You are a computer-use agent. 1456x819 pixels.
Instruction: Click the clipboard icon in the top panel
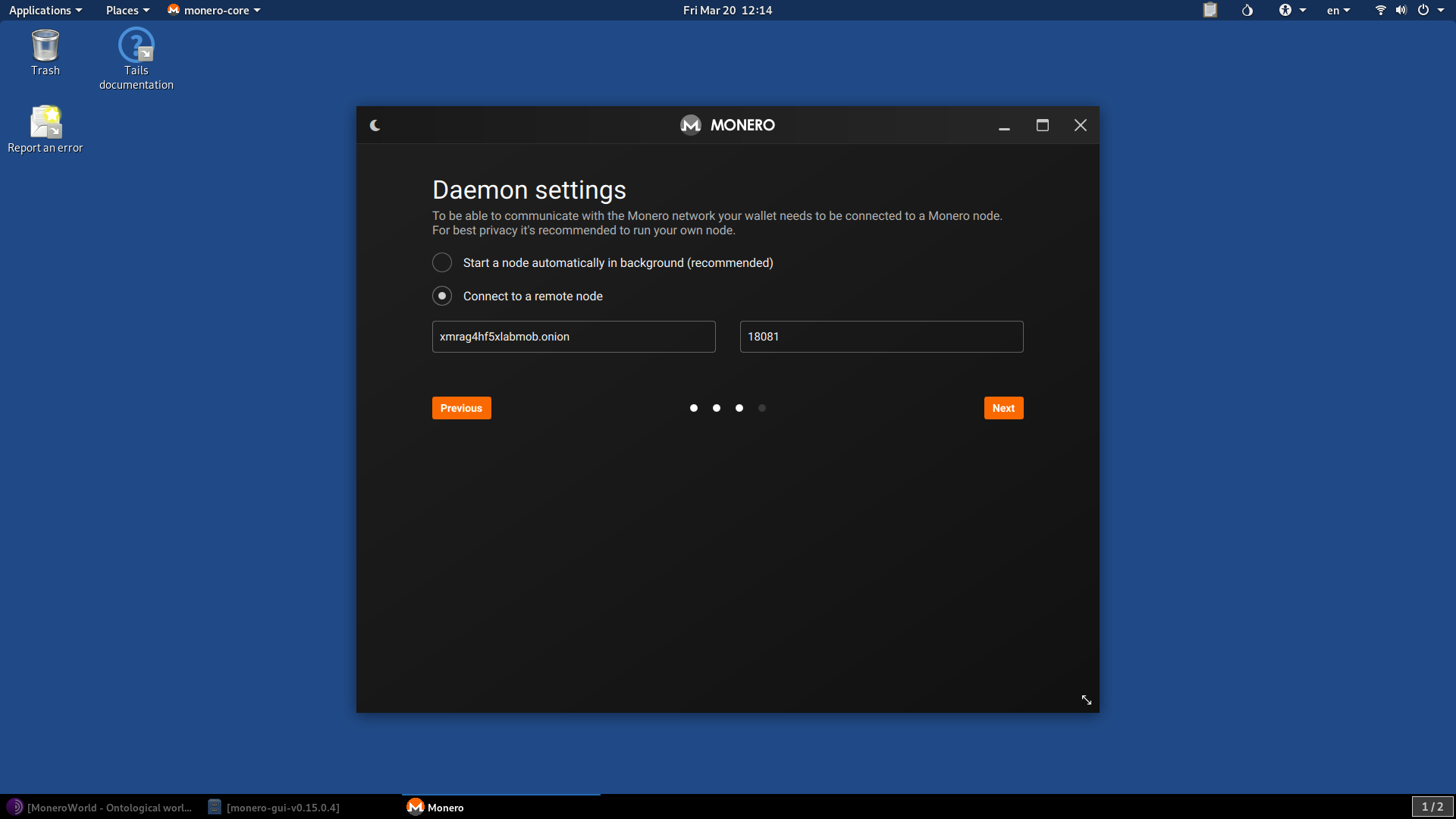coord(1210,10)
